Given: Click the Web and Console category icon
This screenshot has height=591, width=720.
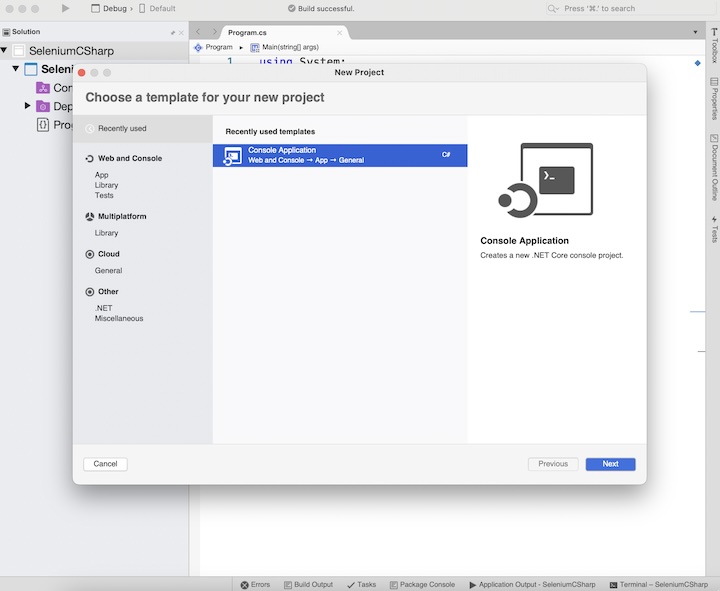Looking at the screenshot, I should pos(90,158).
